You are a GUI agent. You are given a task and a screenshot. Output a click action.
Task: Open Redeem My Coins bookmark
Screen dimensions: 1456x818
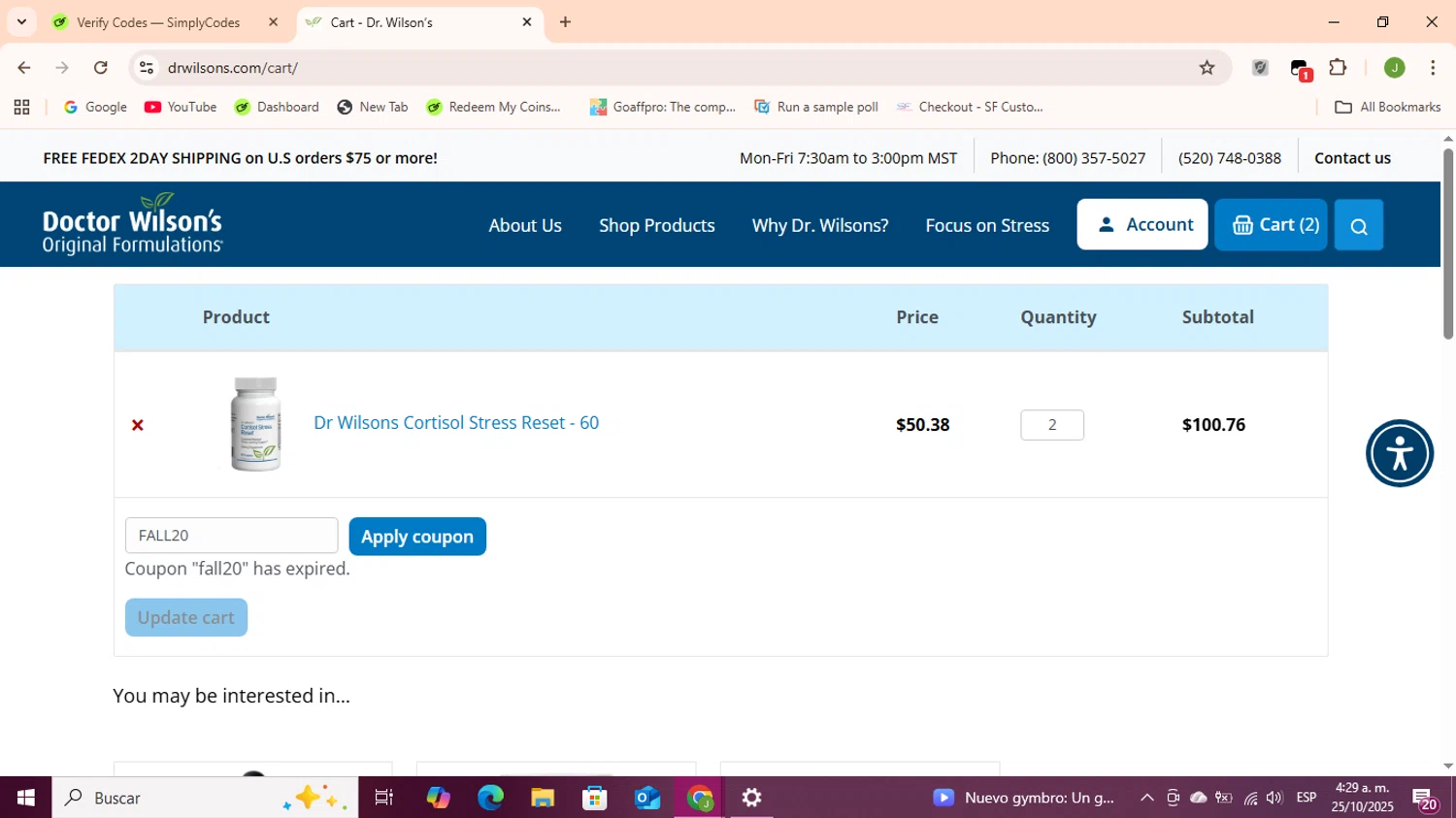point(493,107)
